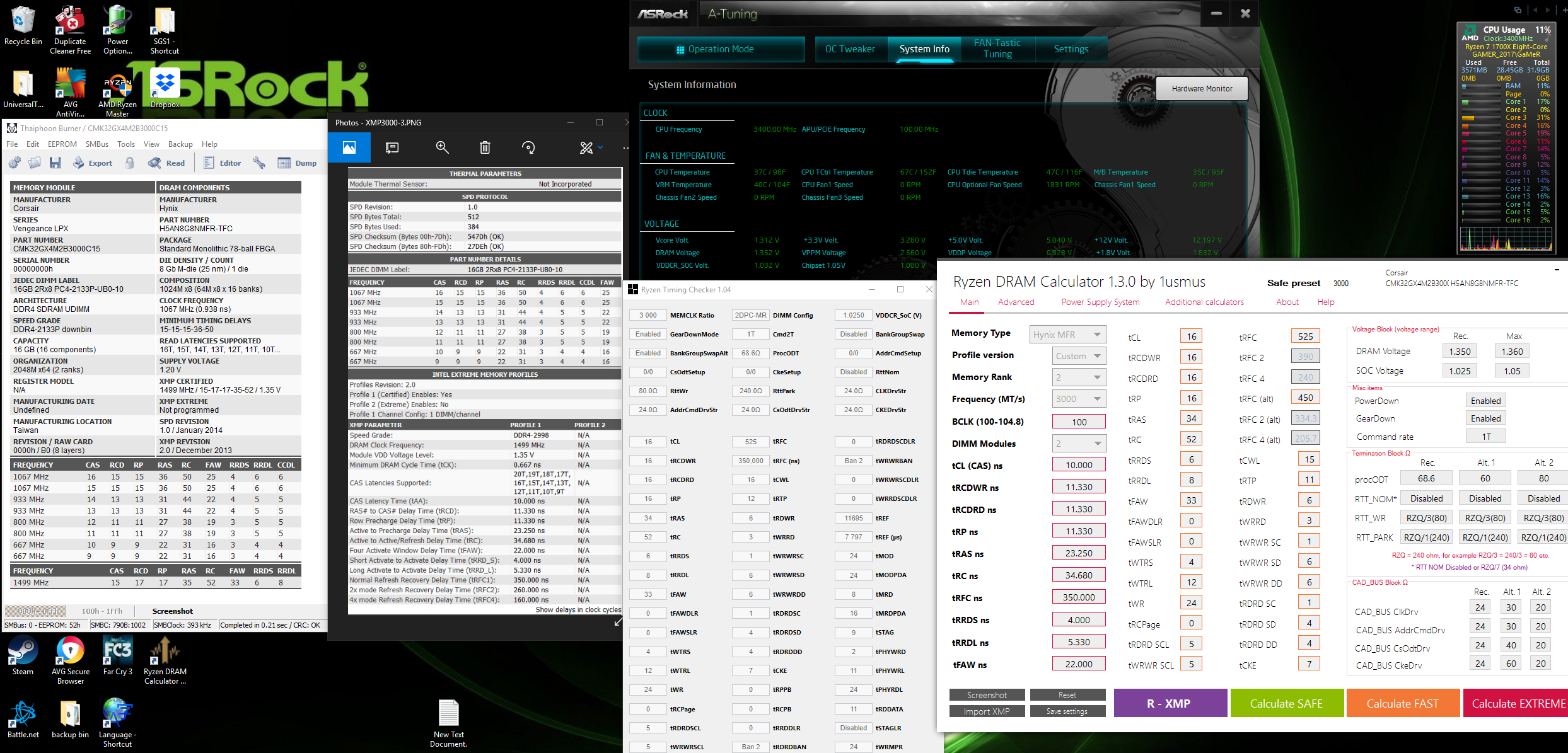Click the open folder icon in Thaiphoon Burner
Viewport: 1568px width, 753px height.
tap(35, 163)
